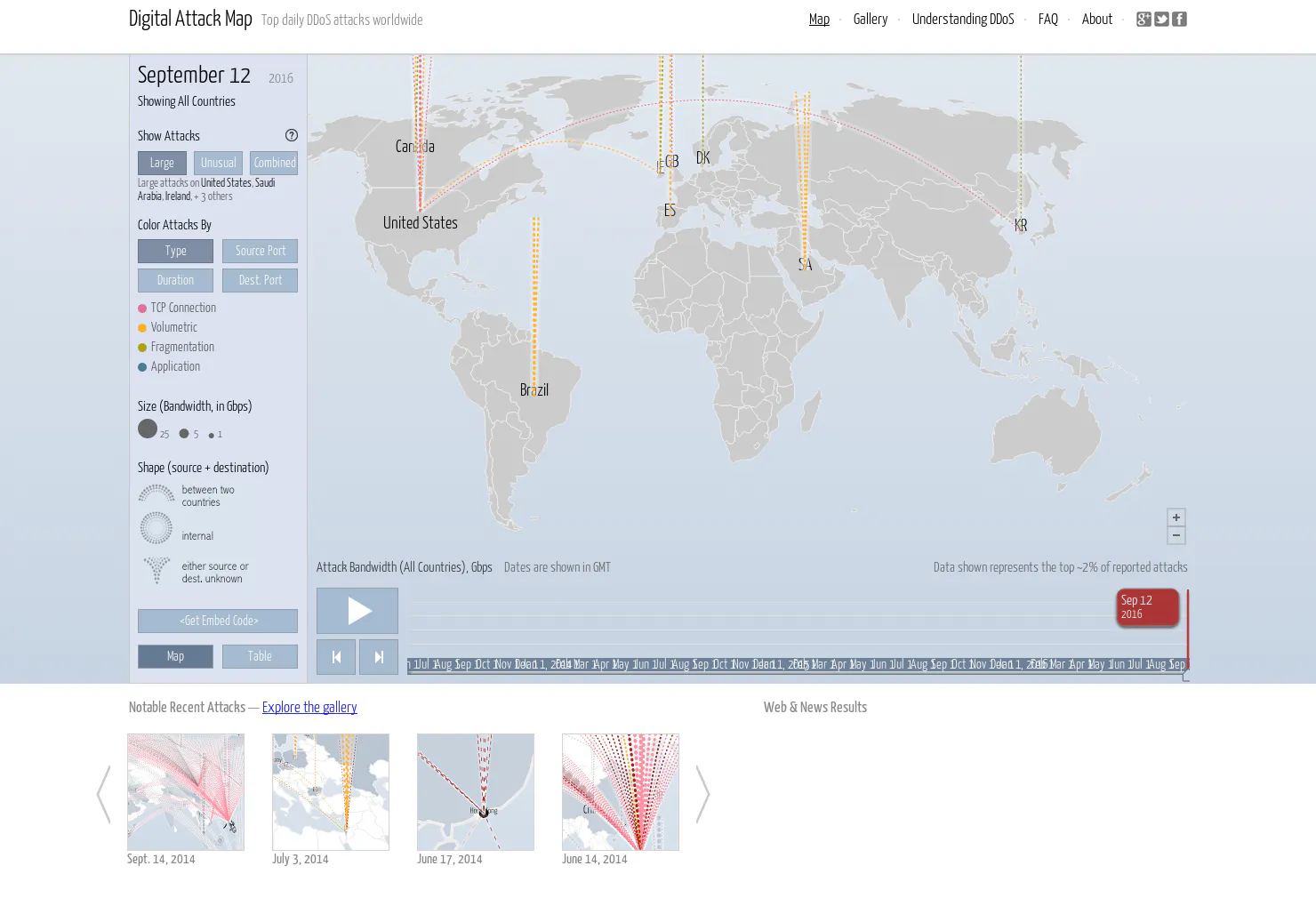Show previous gallery attacks arrow

pos(104,794)
